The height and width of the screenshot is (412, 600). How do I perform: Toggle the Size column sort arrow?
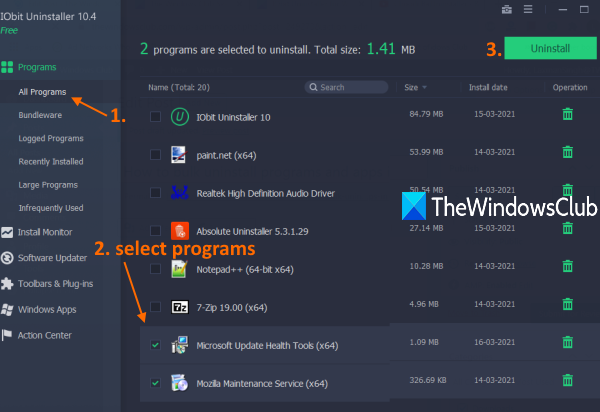pos(424,88)
